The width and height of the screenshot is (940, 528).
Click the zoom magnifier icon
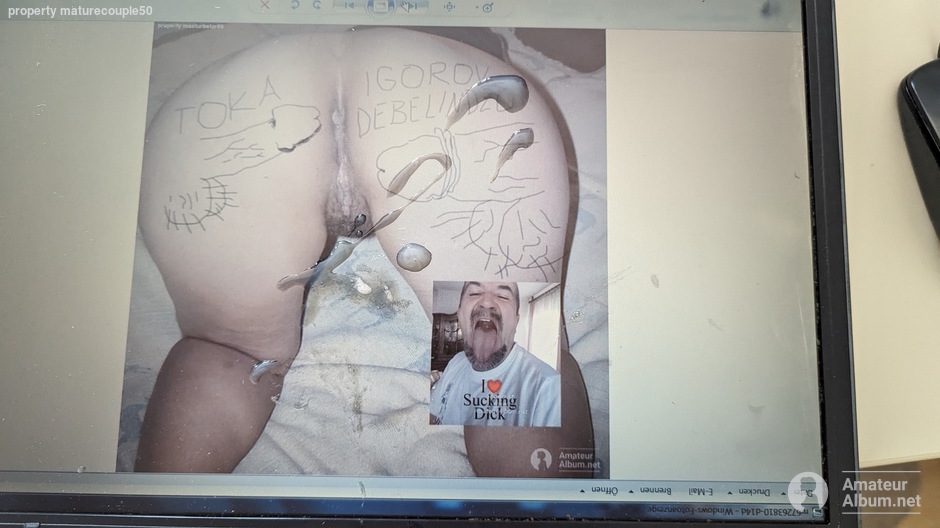tap(488, 7)
